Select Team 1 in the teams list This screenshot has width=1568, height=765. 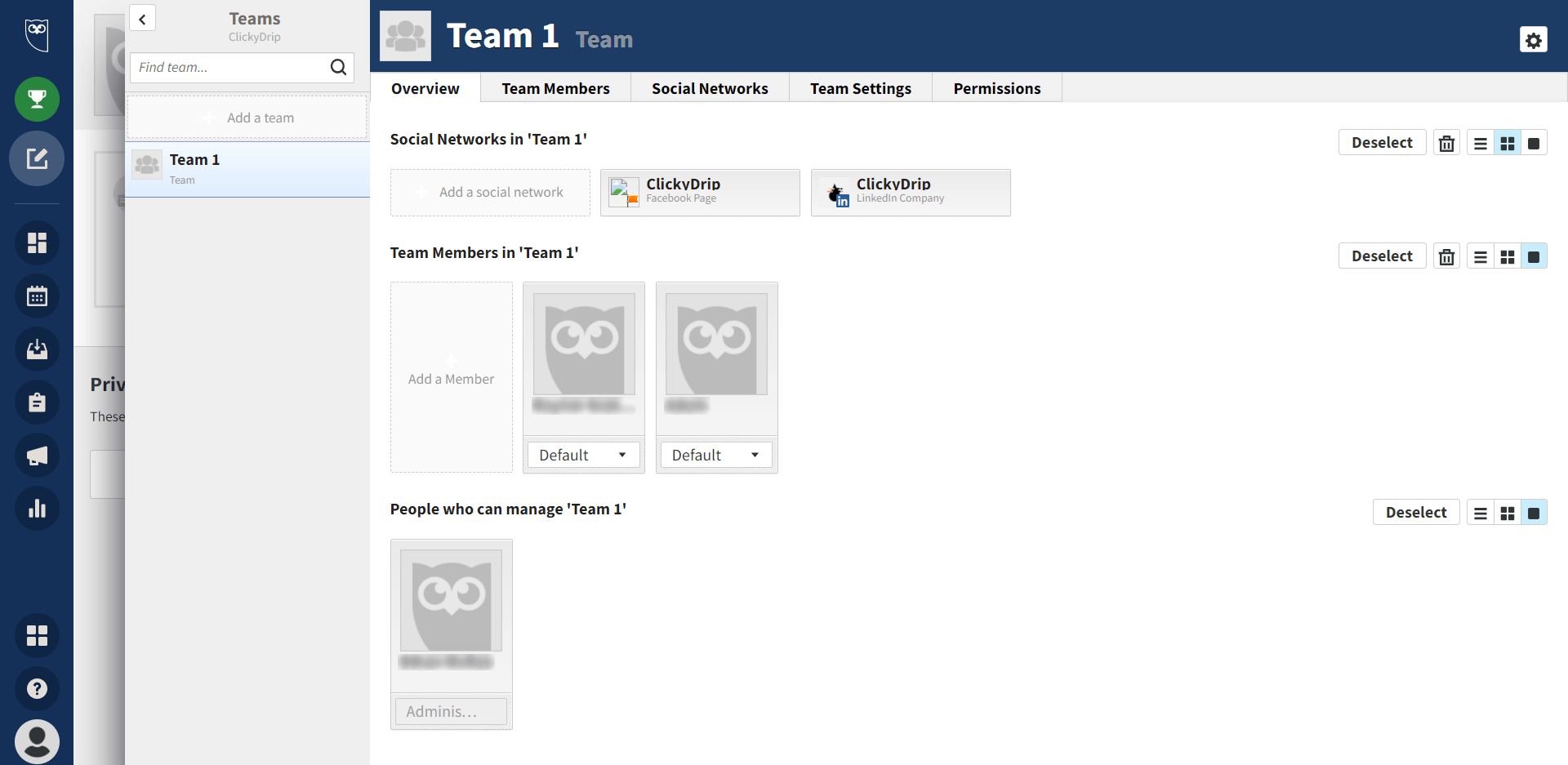(x=247, y=169)
